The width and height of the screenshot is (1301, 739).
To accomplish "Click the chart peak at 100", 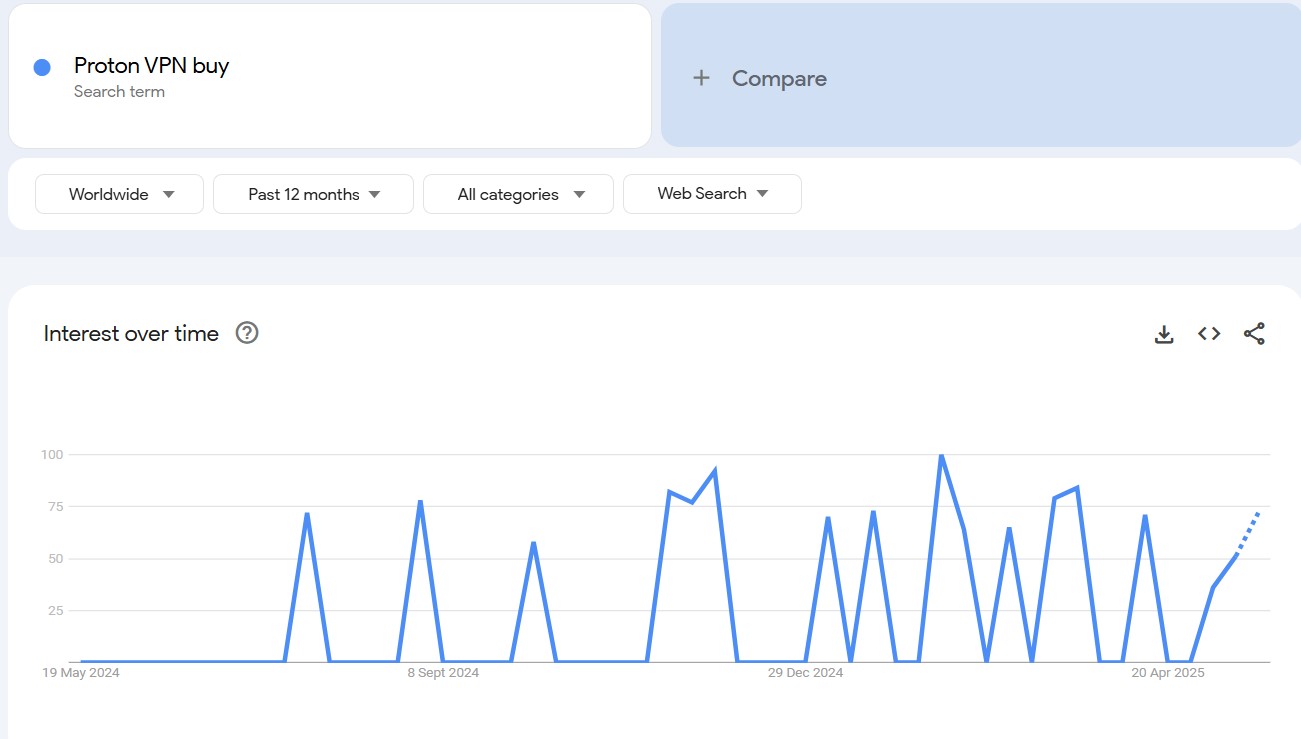I will coord(941,456).
